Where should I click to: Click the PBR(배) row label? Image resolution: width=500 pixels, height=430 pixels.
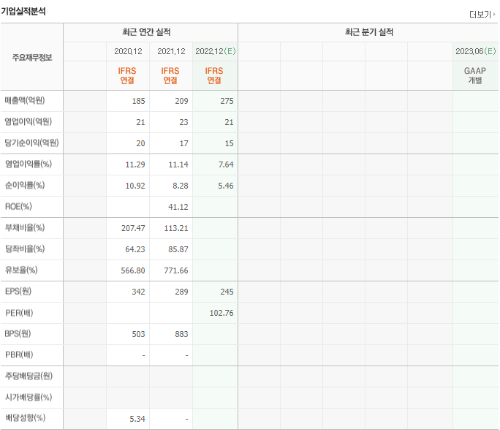pos(19,355)
